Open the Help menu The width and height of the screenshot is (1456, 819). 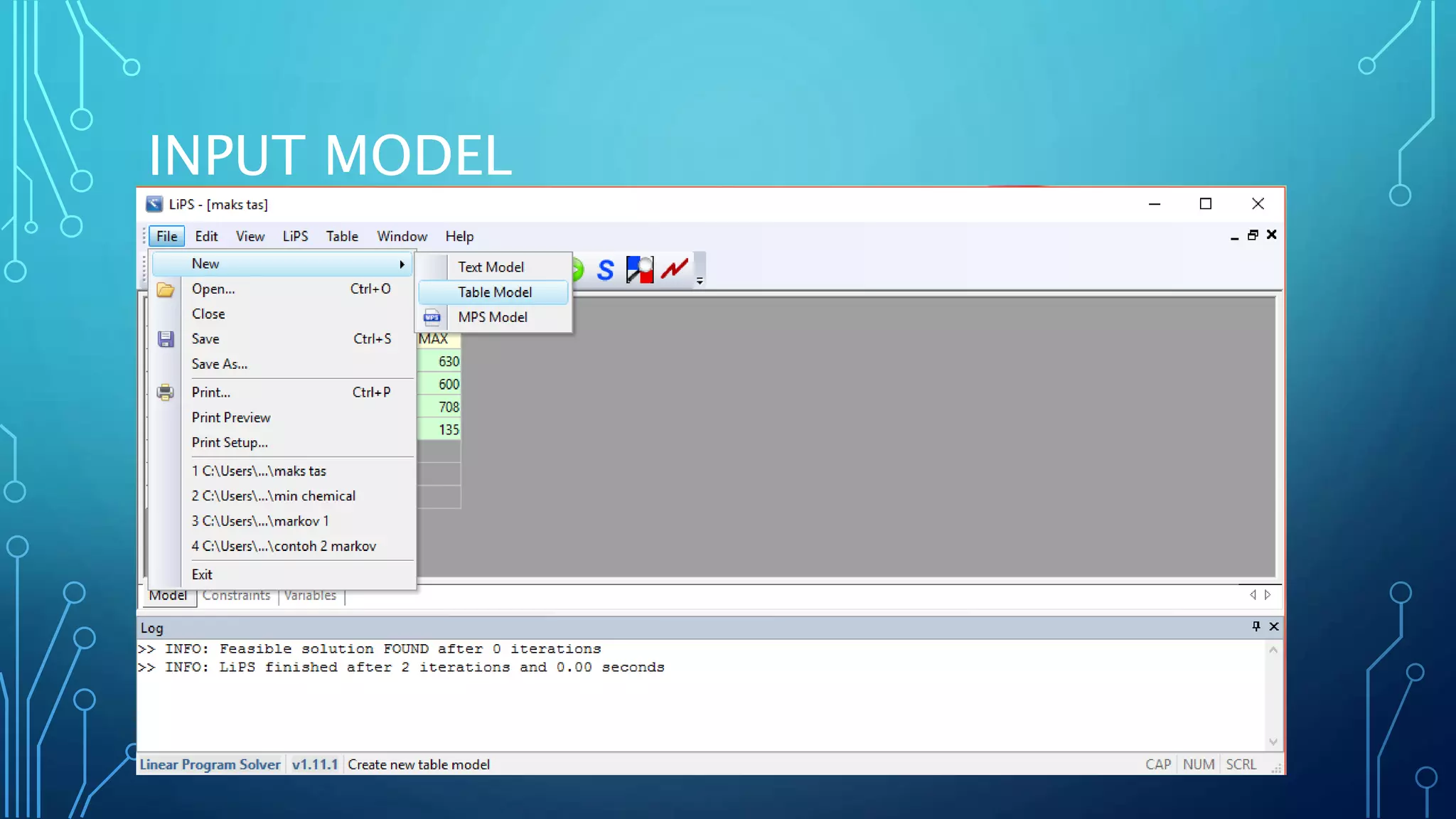coord(459,236)
